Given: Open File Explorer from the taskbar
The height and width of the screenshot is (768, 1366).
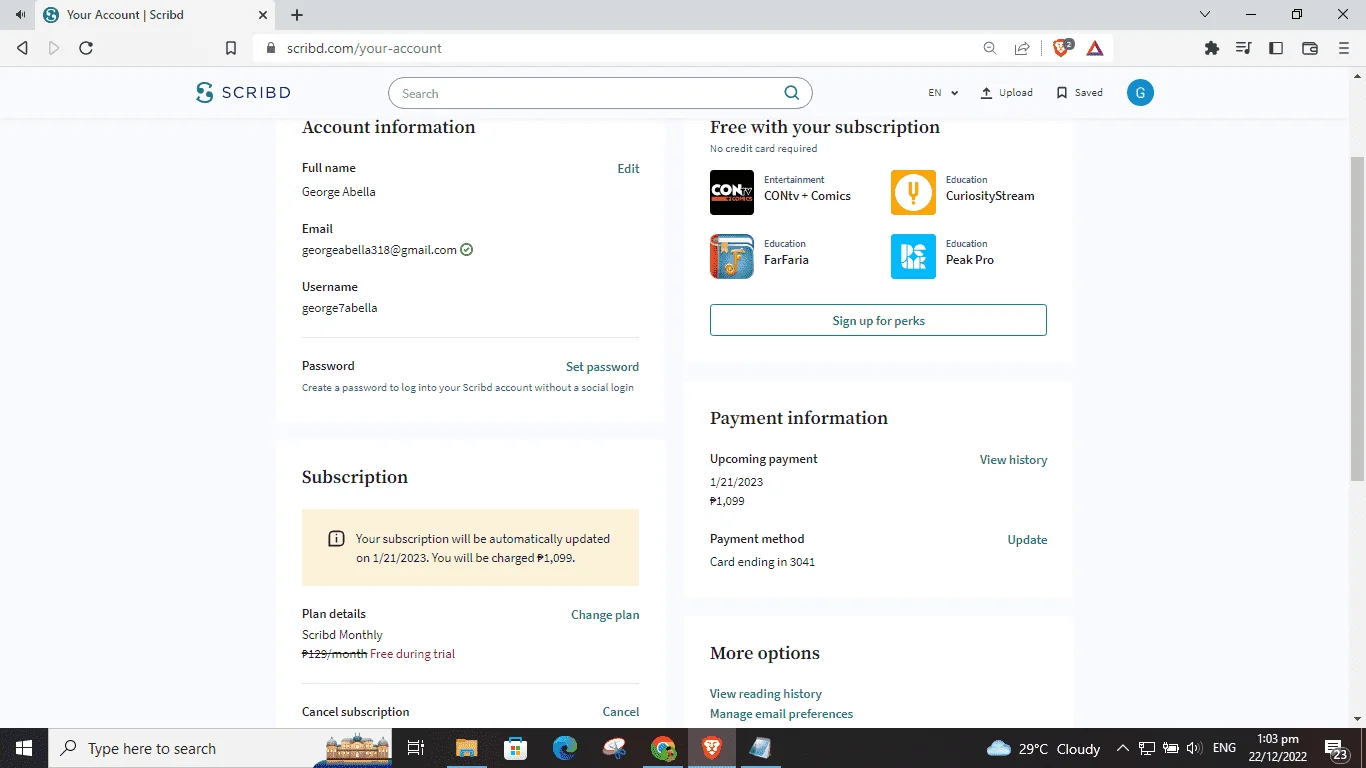Looking at the screenshot, I should click(x=467, y=748).
